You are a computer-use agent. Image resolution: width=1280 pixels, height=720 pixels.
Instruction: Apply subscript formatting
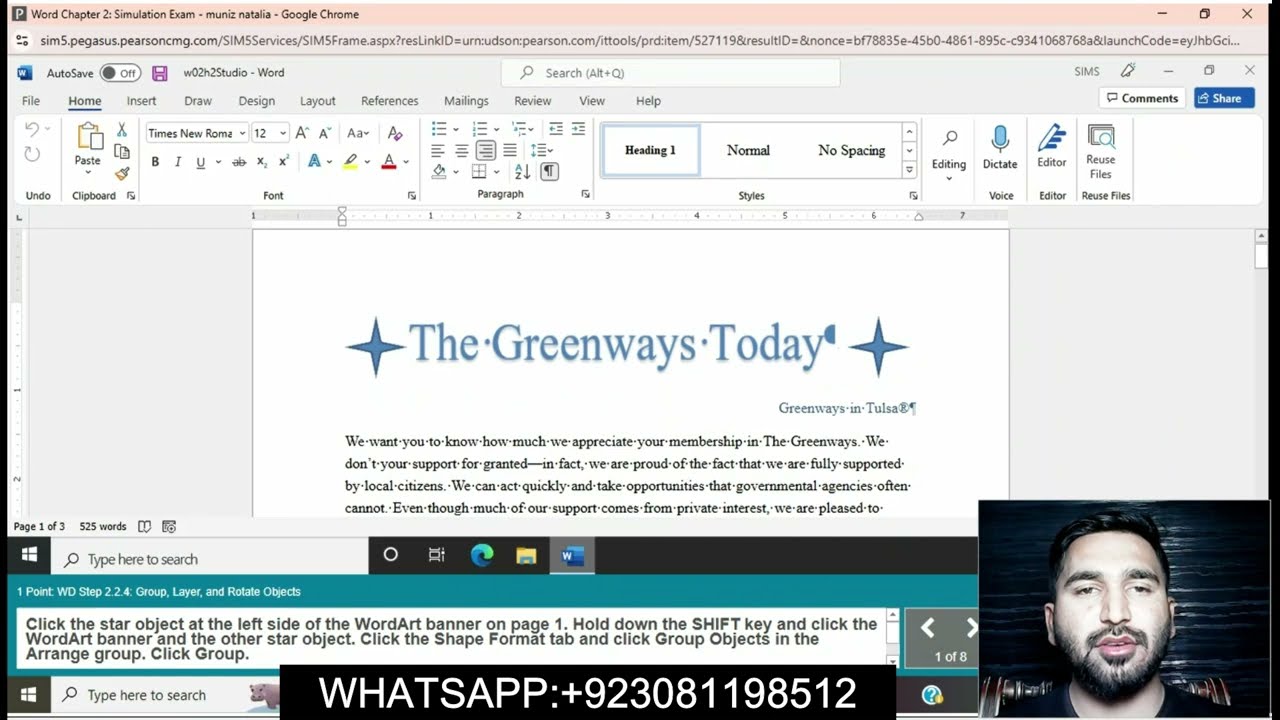262,162
